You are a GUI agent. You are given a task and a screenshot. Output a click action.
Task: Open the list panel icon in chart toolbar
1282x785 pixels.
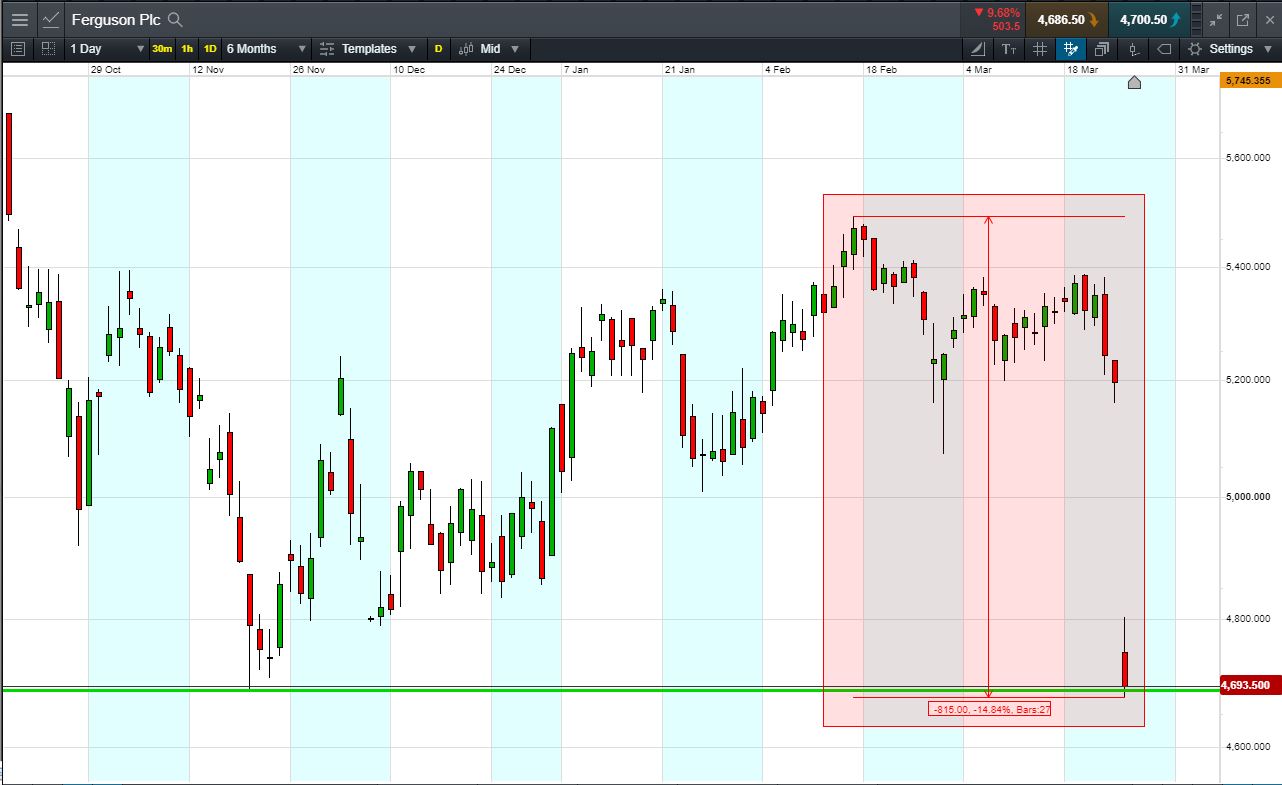[18, 48]
